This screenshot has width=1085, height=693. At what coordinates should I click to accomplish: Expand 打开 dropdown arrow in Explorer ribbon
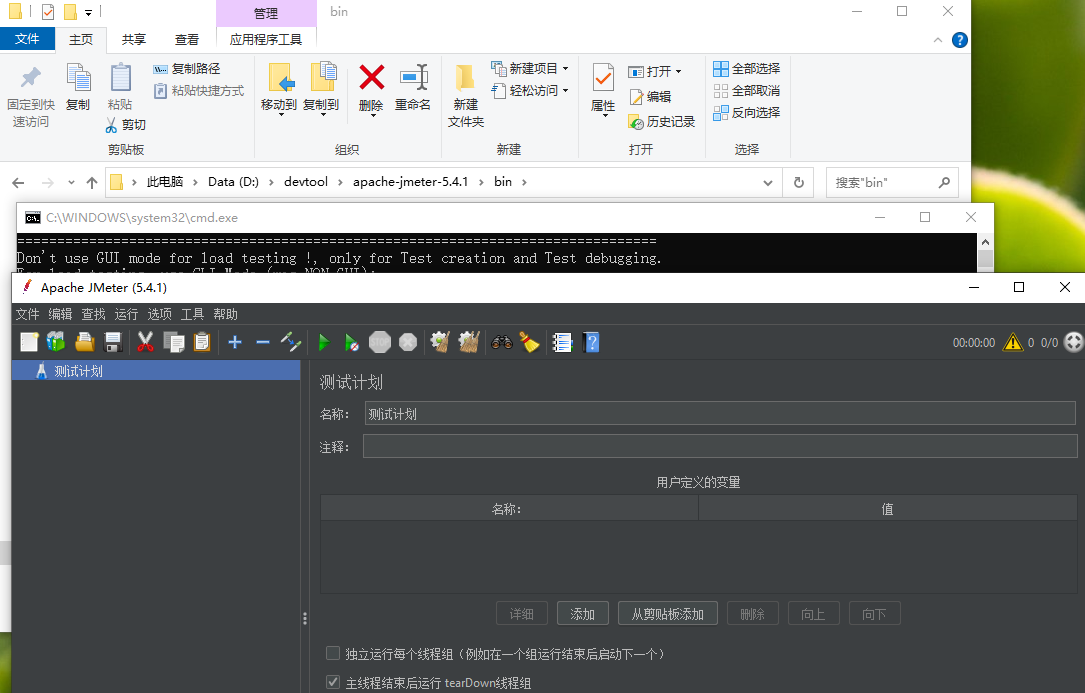tap(679, 71)
